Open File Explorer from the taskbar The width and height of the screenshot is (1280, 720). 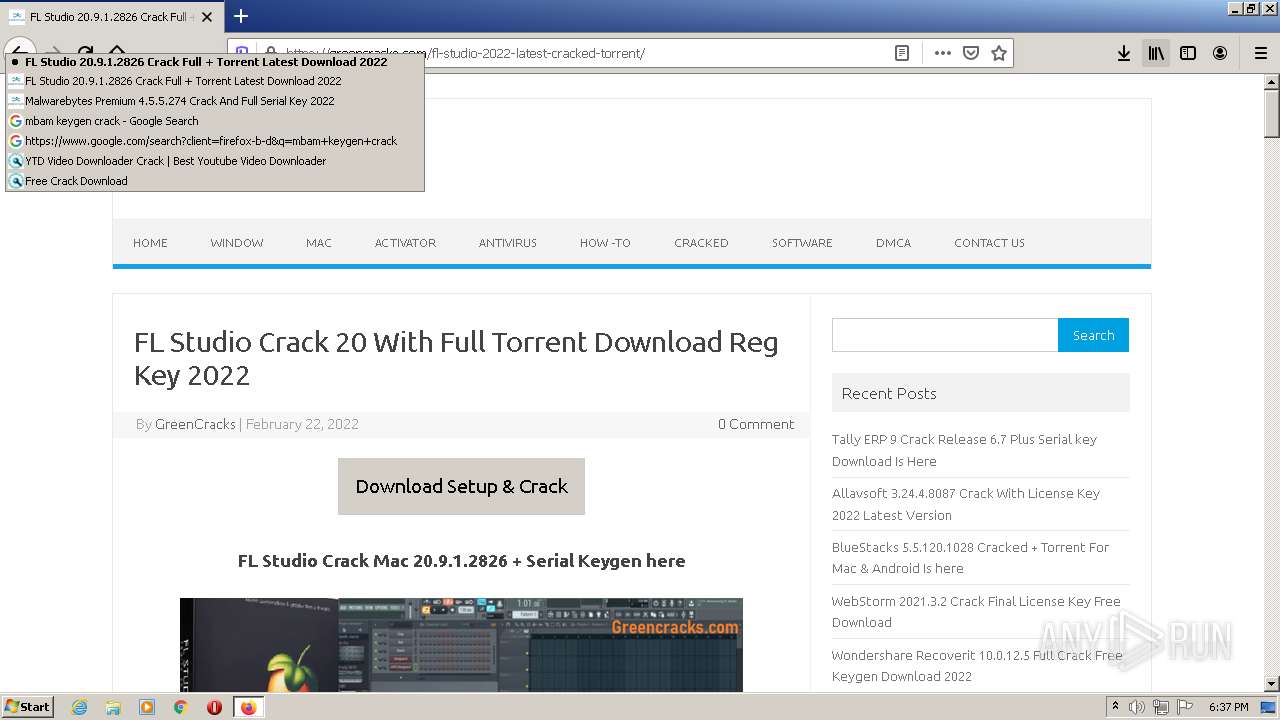[x=113, y=707]
